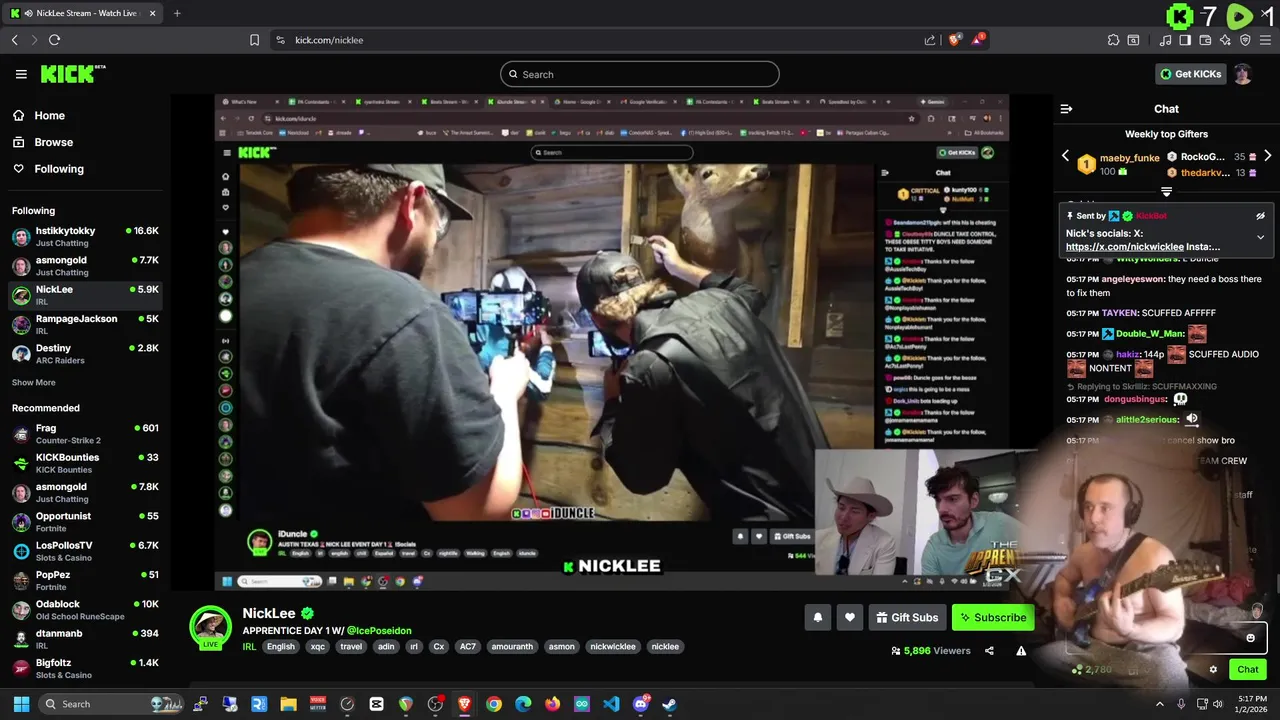This screenshot has height=720, width=1280.
Task: Click the Gift Subs button
Action: [x=907, y=618]
